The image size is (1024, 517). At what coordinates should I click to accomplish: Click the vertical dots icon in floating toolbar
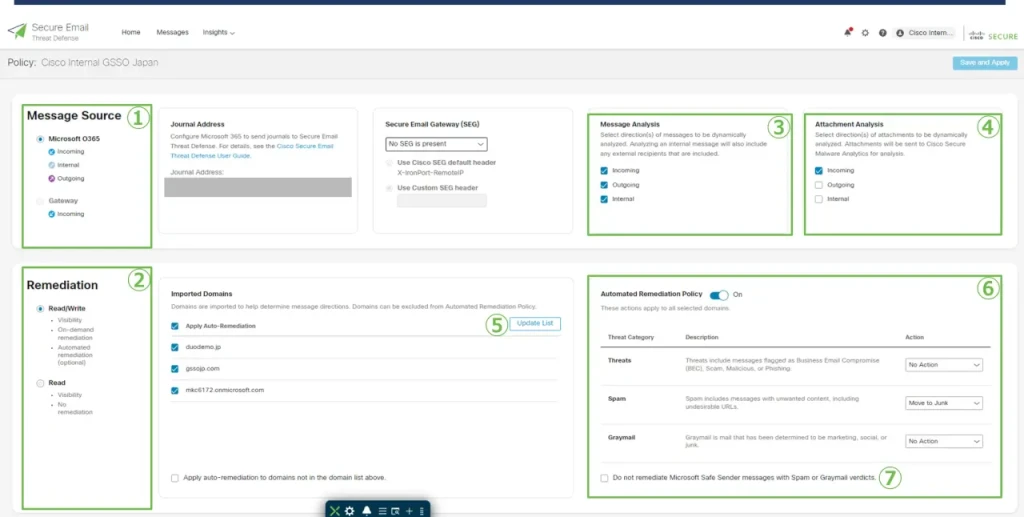(421, 511)
